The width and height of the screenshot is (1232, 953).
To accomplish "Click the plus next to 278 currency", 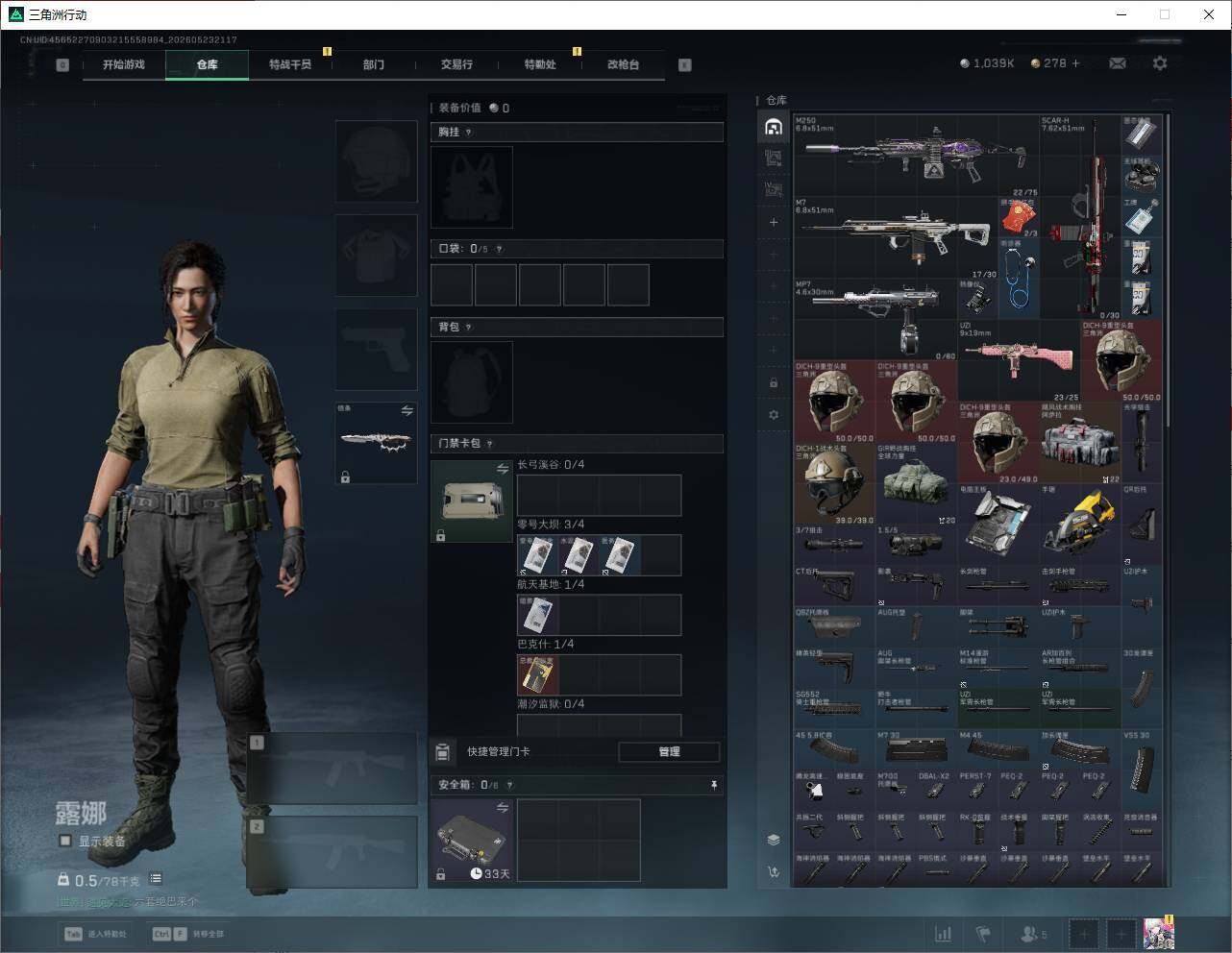I will (1075, 63).
